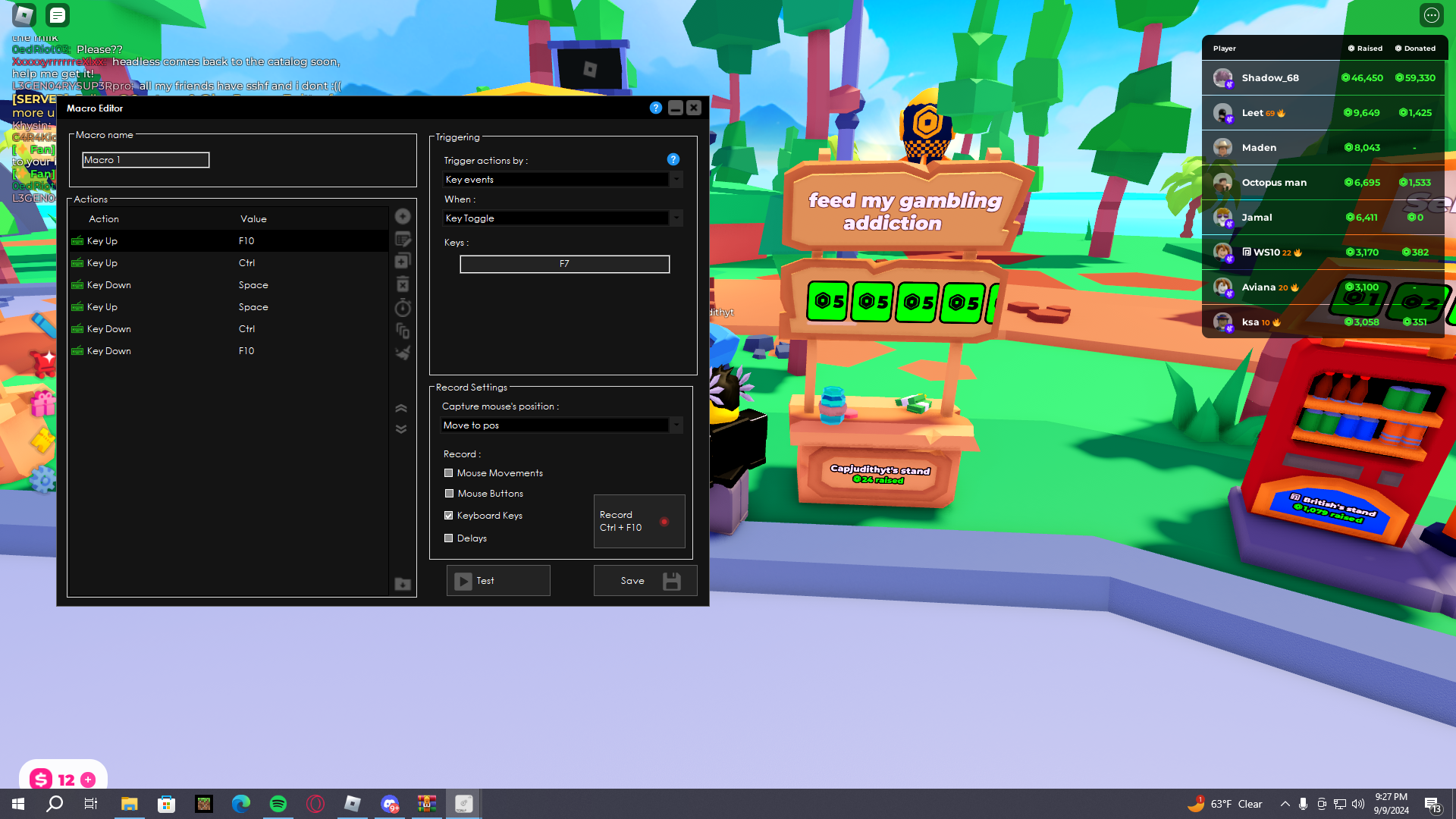The image size is (1456, 819).
Task: Select the Key Down Space action row
Action: pos(227,285)
